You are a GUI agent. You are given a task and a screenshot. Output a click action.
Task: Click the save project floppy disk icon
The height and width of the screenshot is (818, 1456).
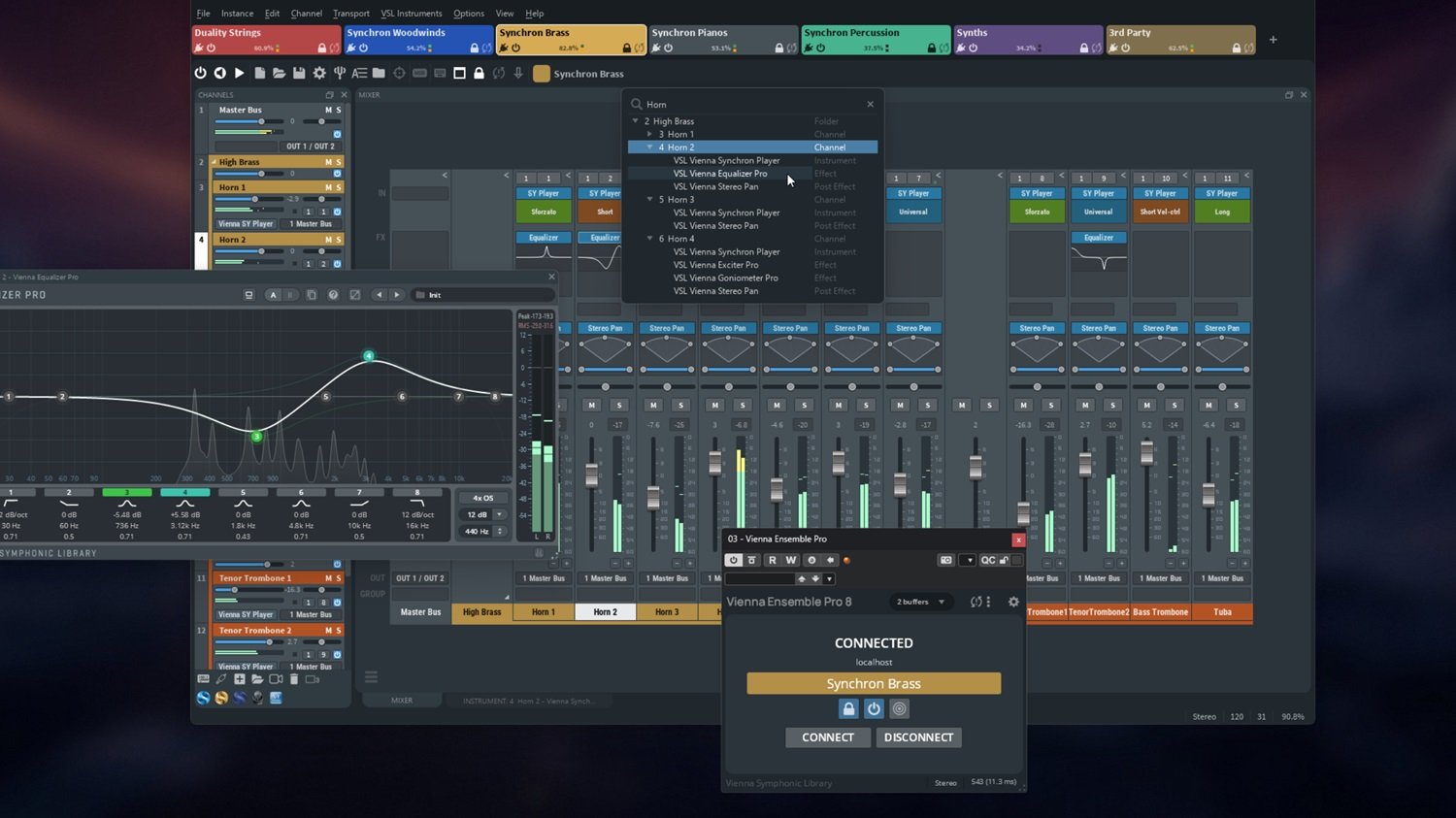[299, 73]
